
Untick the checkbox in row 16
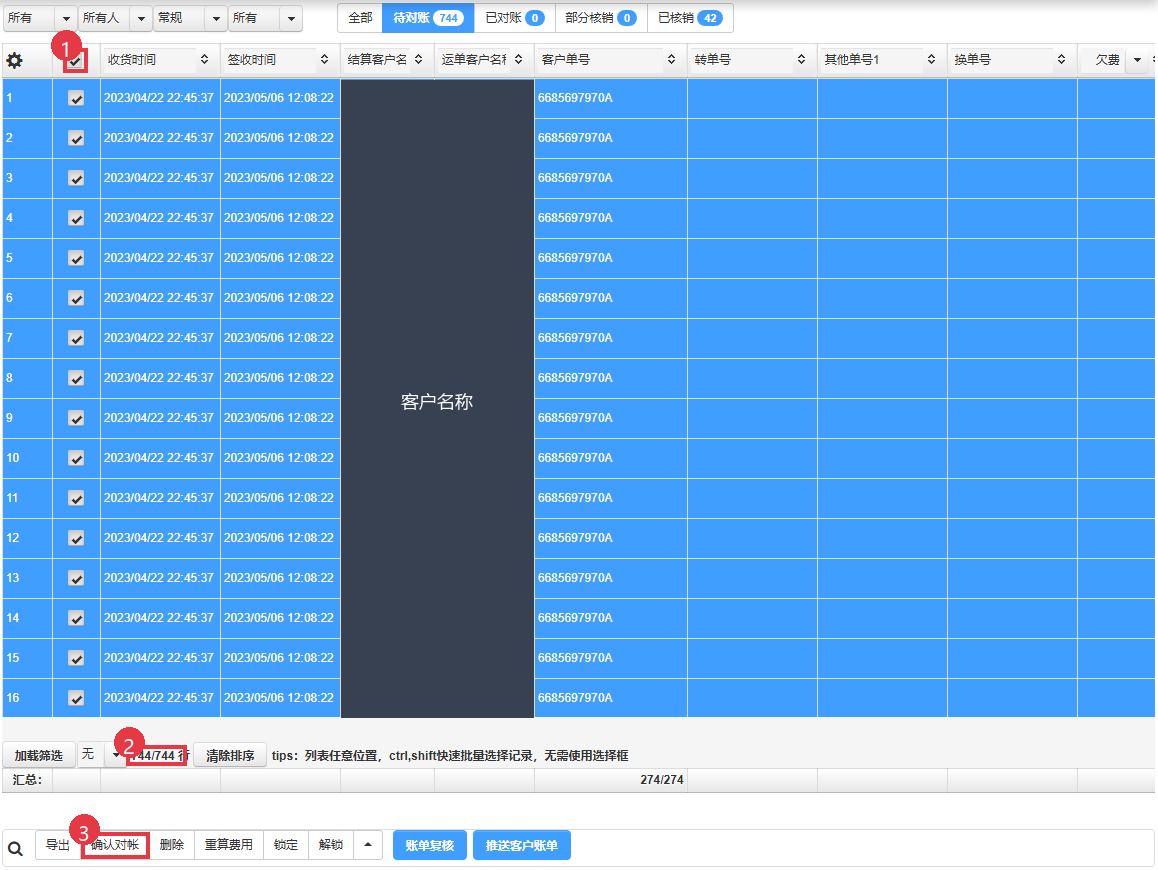(76, 698)
